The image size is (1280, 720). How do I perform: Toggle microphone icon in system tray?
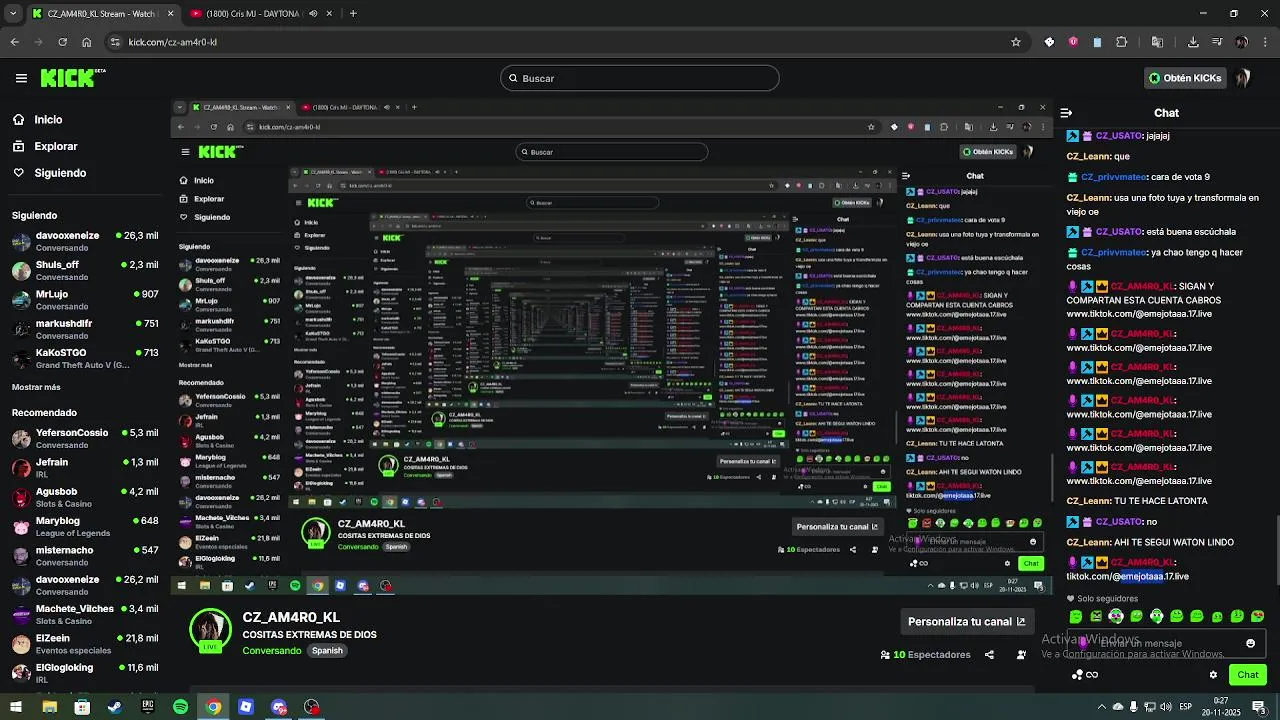coord(1132,707)
